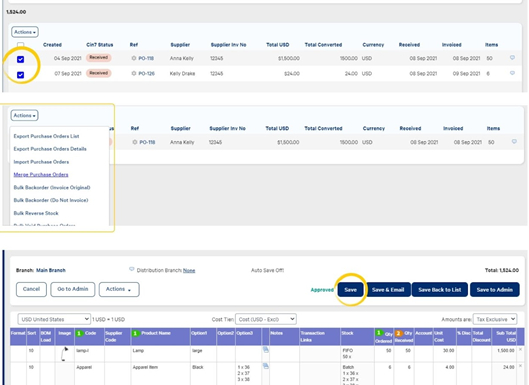Choose Export Purchase Orders Details
This screenshot has width=529, height=385.
click(x=50, y=149)
